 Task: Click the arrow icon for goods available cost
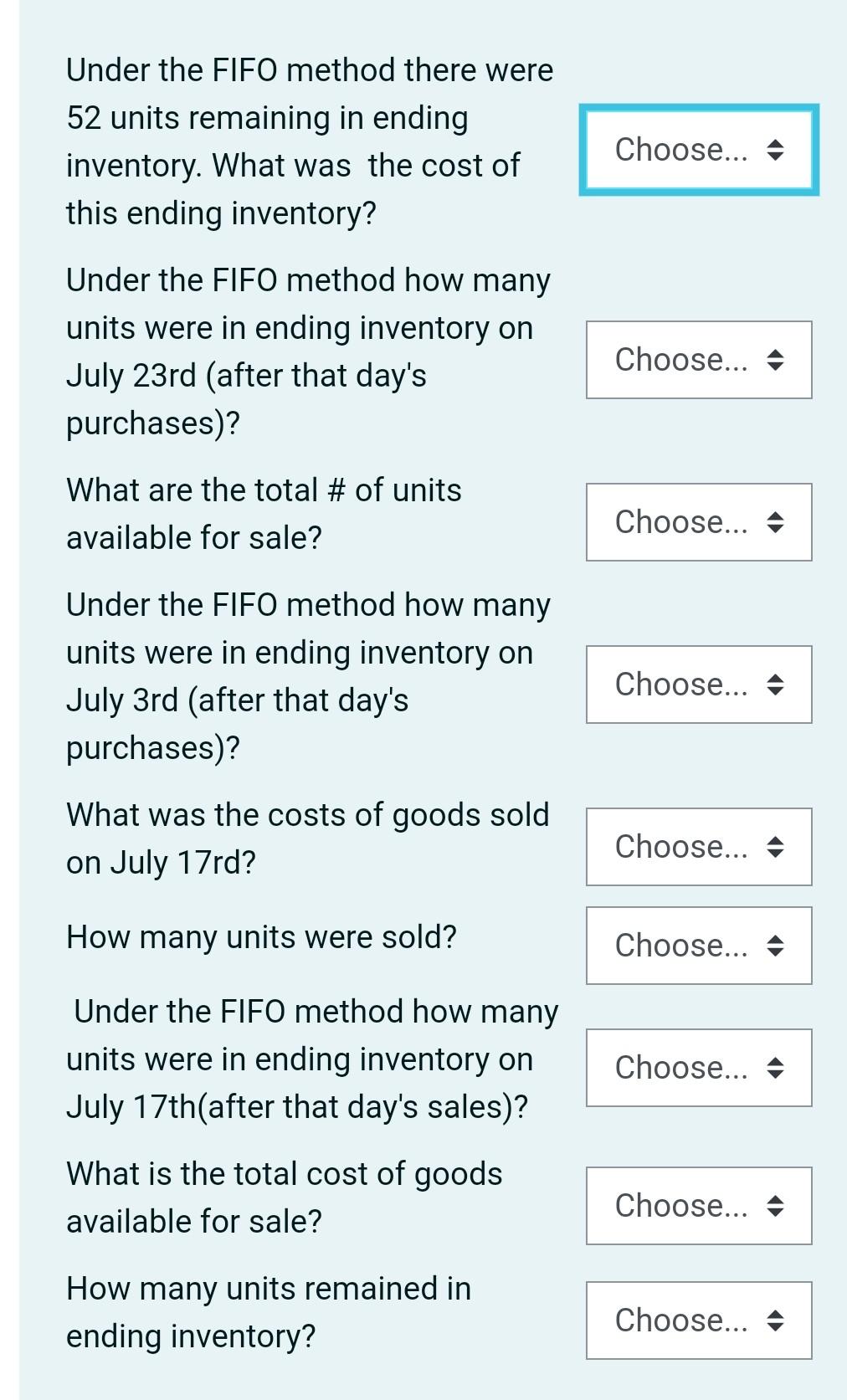pyautogui.click(x=774, y=1207)
